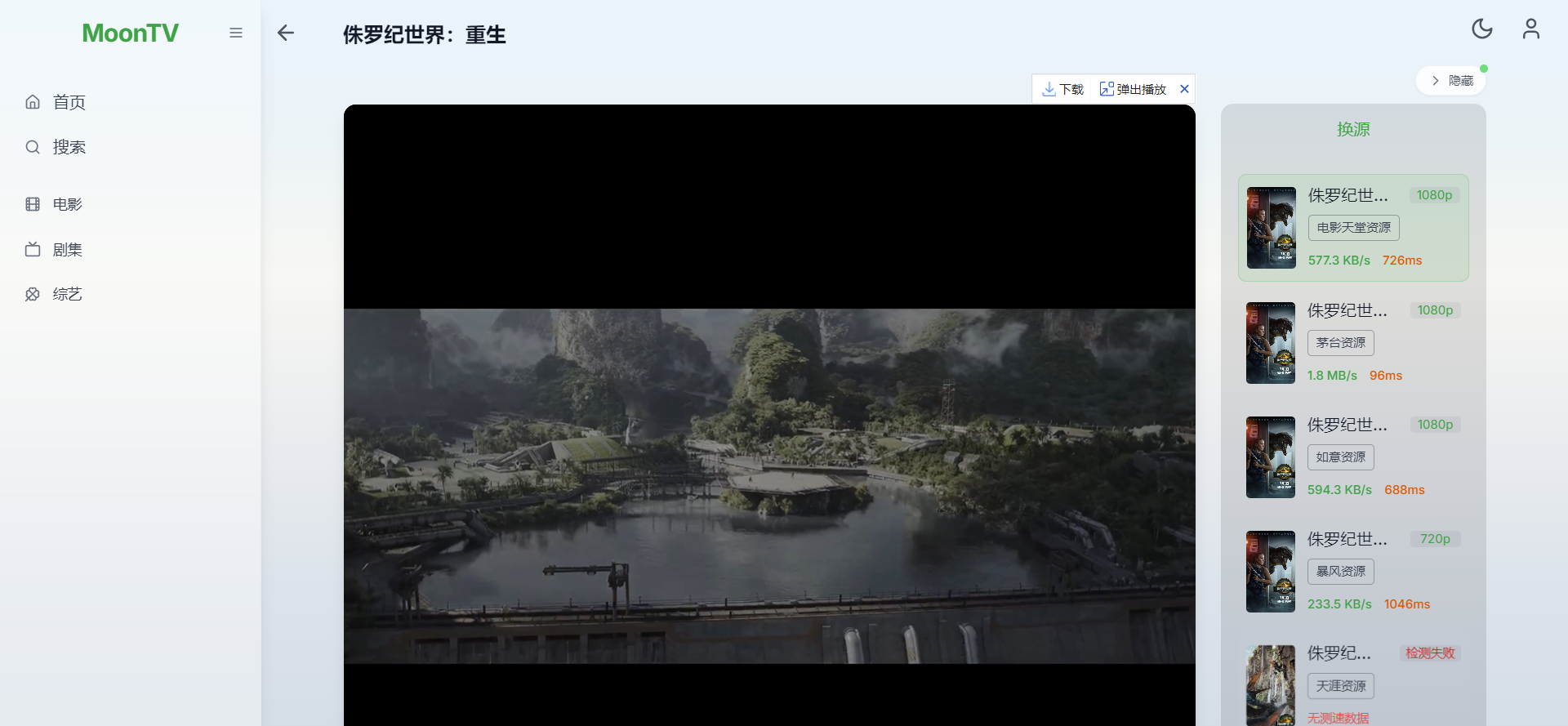Collapse the sidebar with the hamburger icon
Viewport: 1568px width, 726px height.
pos(236,33)
